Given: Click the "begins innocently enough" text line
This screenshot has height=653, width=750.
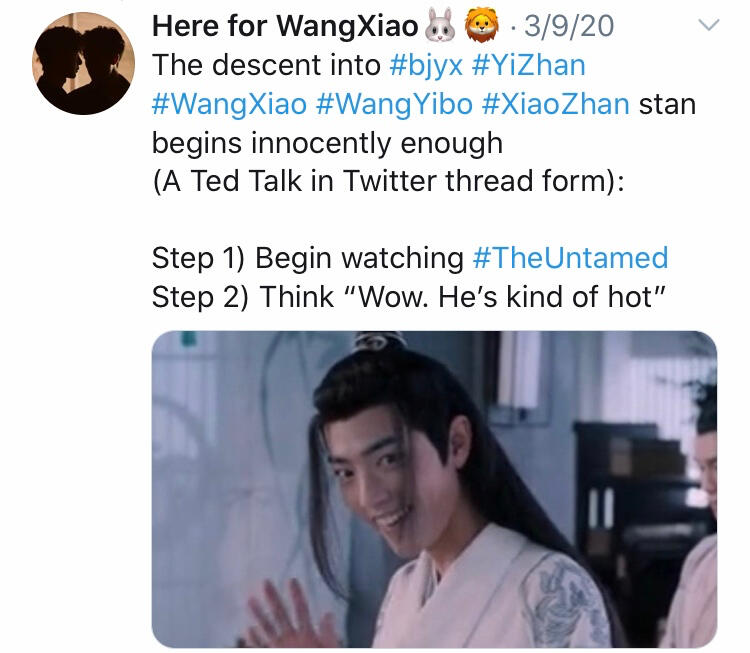Looking at the screenshot, I should (x=327, y=143).
